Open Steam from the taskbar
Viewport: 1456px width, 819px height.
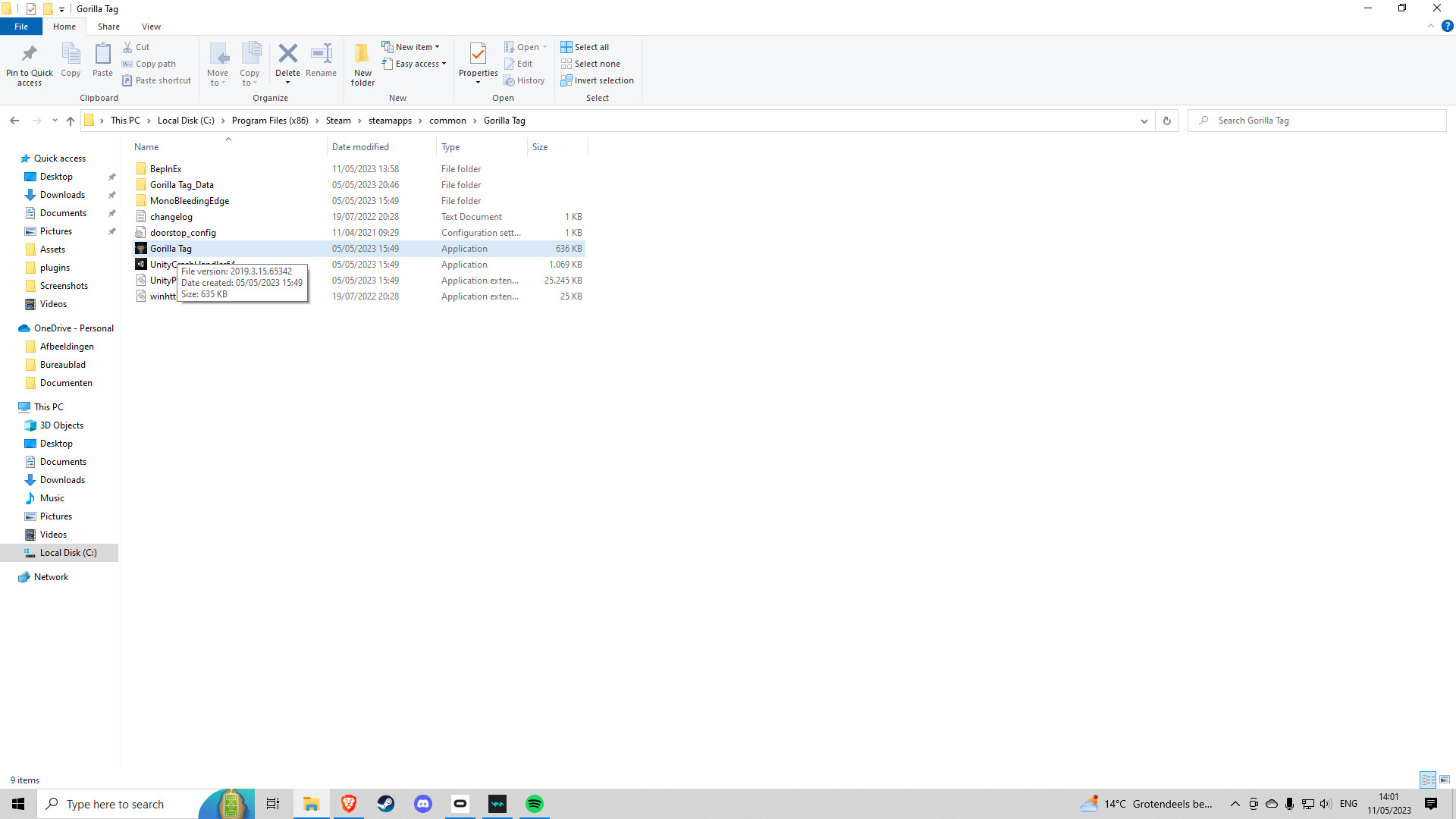point(386,804)
